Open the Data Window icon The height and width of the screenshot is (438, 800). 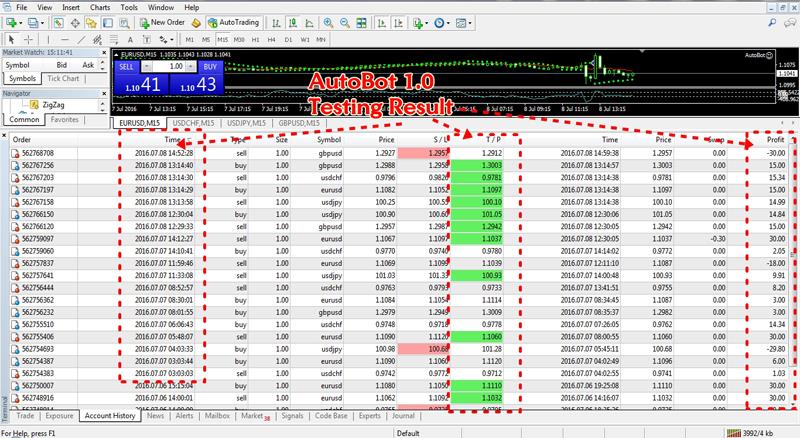pos(75,23)
